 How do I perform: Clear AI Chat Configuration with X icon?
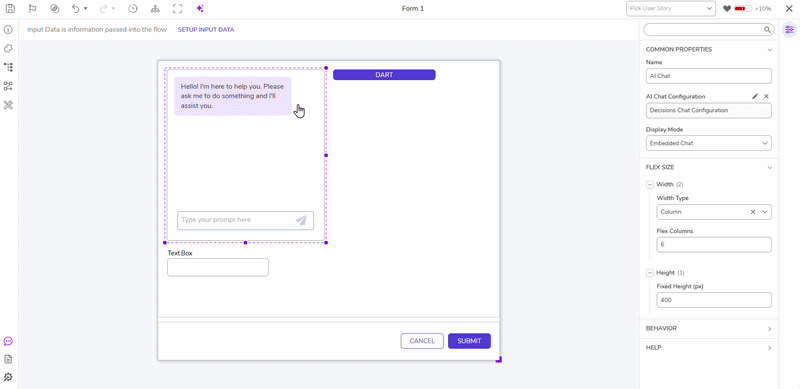766,96
